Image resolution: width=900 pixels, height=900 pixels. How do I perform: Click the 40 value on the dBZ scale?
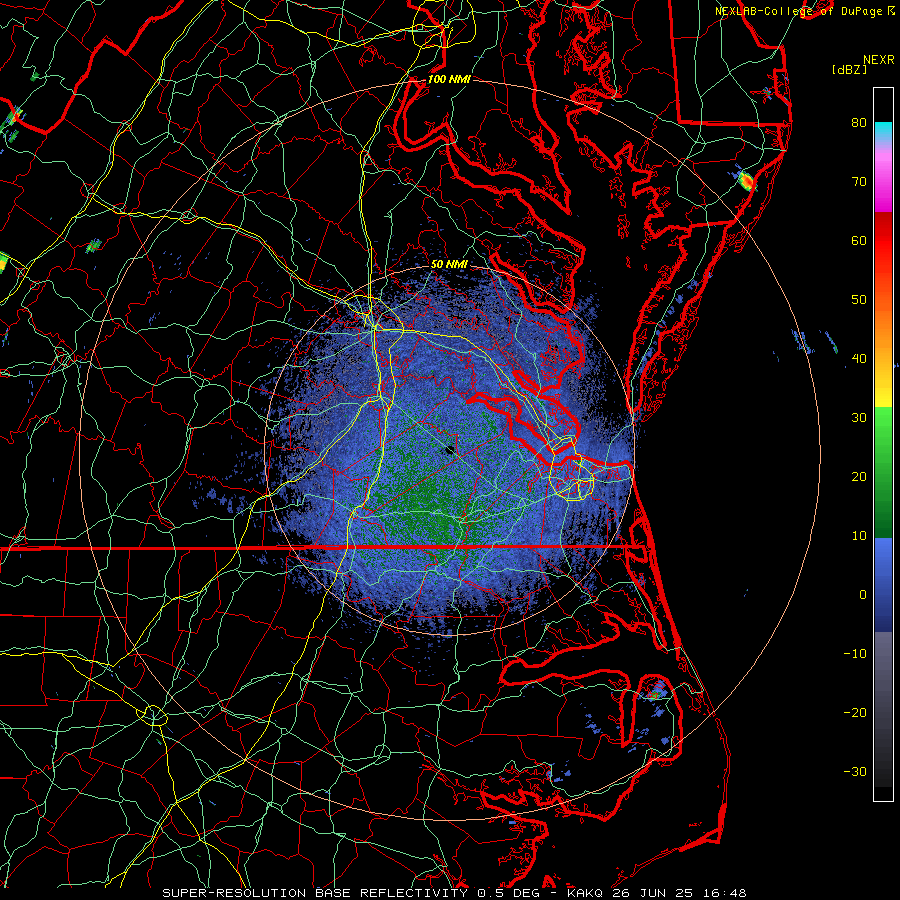tap(859, 359)
